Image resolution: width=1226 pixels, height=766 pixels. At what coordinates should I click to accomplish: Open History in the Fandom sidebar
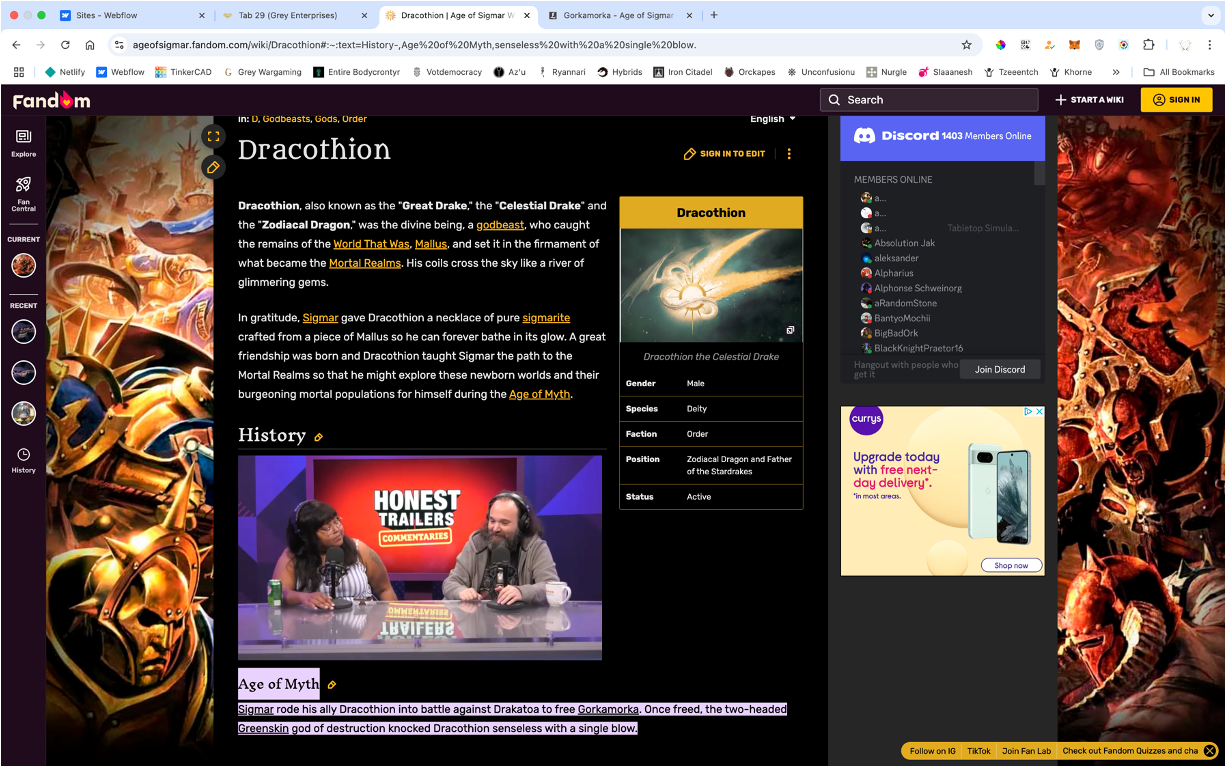[x=24, y=460]
